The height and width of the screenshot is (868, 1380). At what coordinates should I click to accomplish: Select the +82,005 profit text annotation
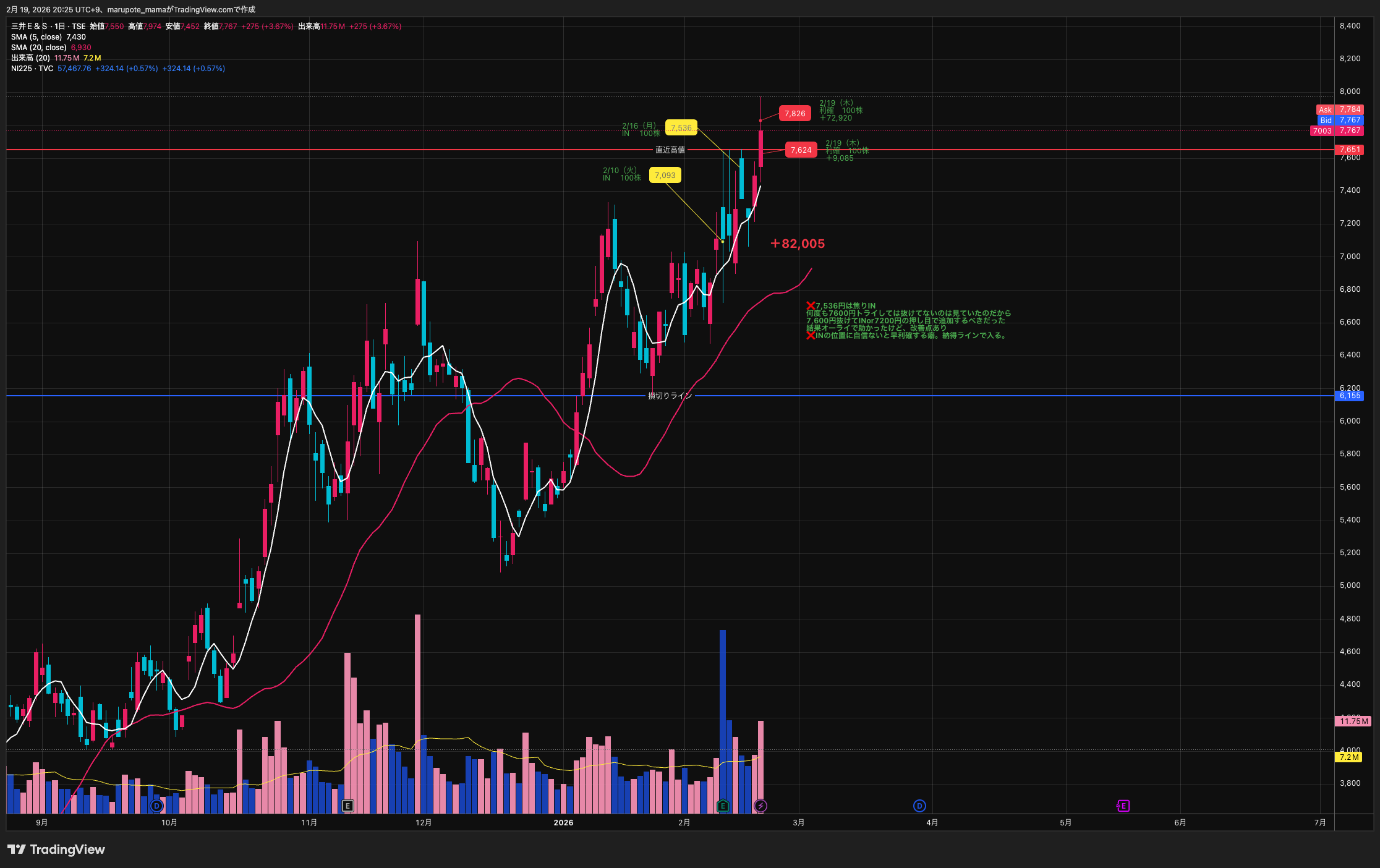pos(798,244)
